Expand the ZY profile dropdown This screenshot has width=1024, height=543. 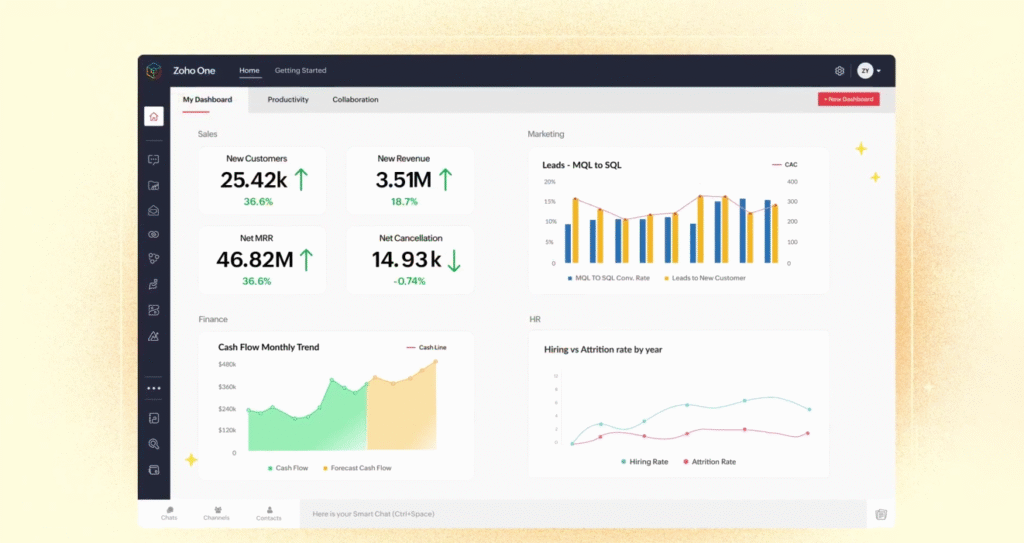coord(868,71)
